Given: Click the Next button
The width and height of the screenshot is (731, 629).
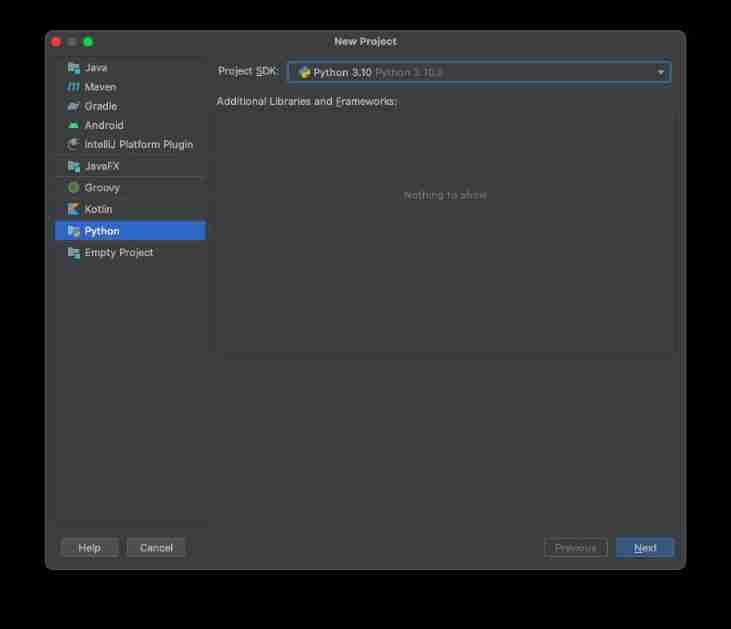Looking at the screenshot, I should (645, 547).
